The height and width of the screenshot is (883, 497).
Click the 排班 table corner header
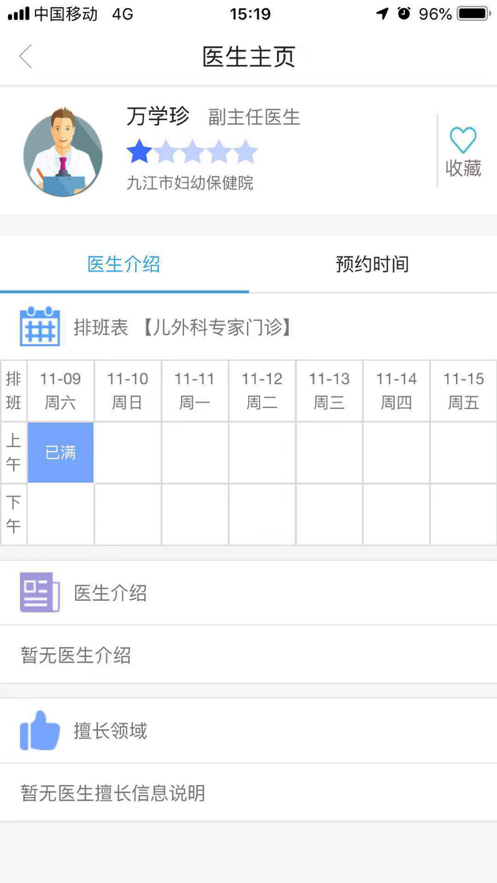[x=14, y=391]
